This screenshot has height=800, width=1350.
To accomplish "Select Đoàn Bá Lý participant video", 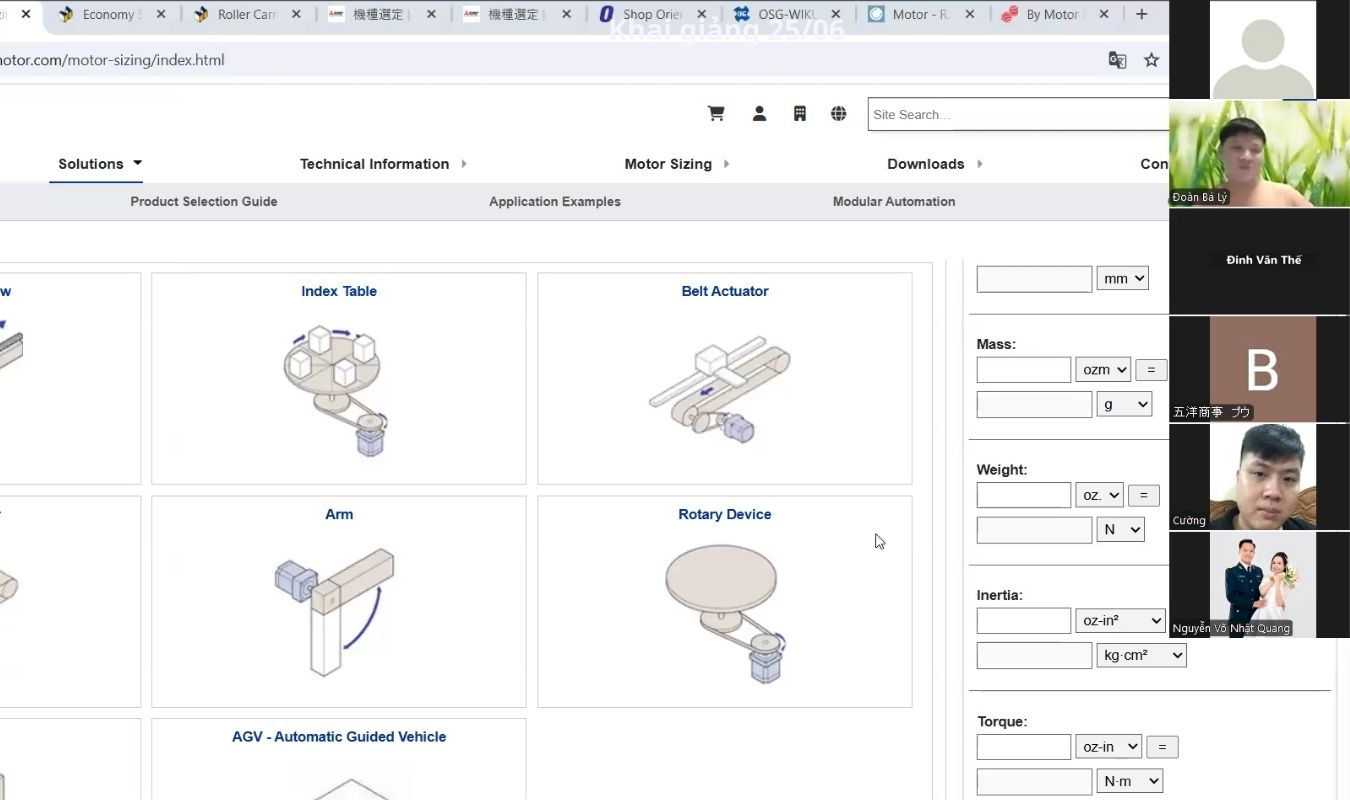I will click(x=1259, y=154).
